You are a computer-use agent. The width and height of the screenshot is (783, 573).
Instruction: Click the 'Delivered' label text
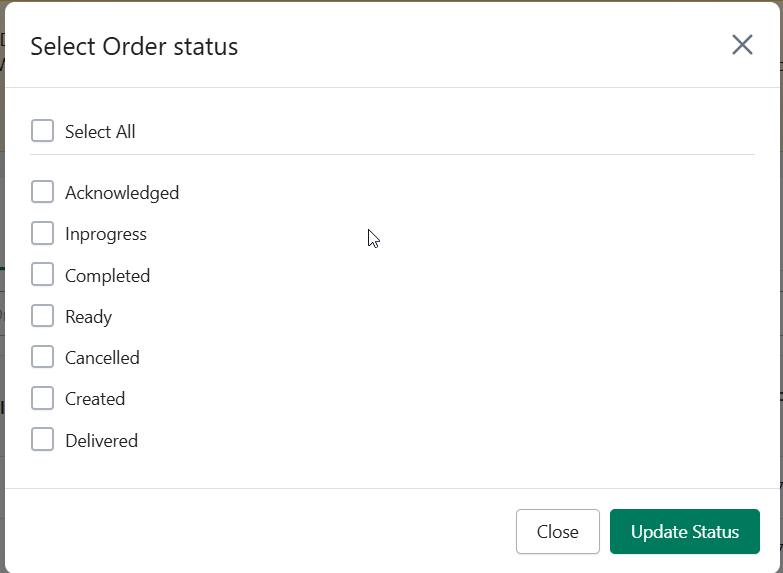click(x=101, y=441)
